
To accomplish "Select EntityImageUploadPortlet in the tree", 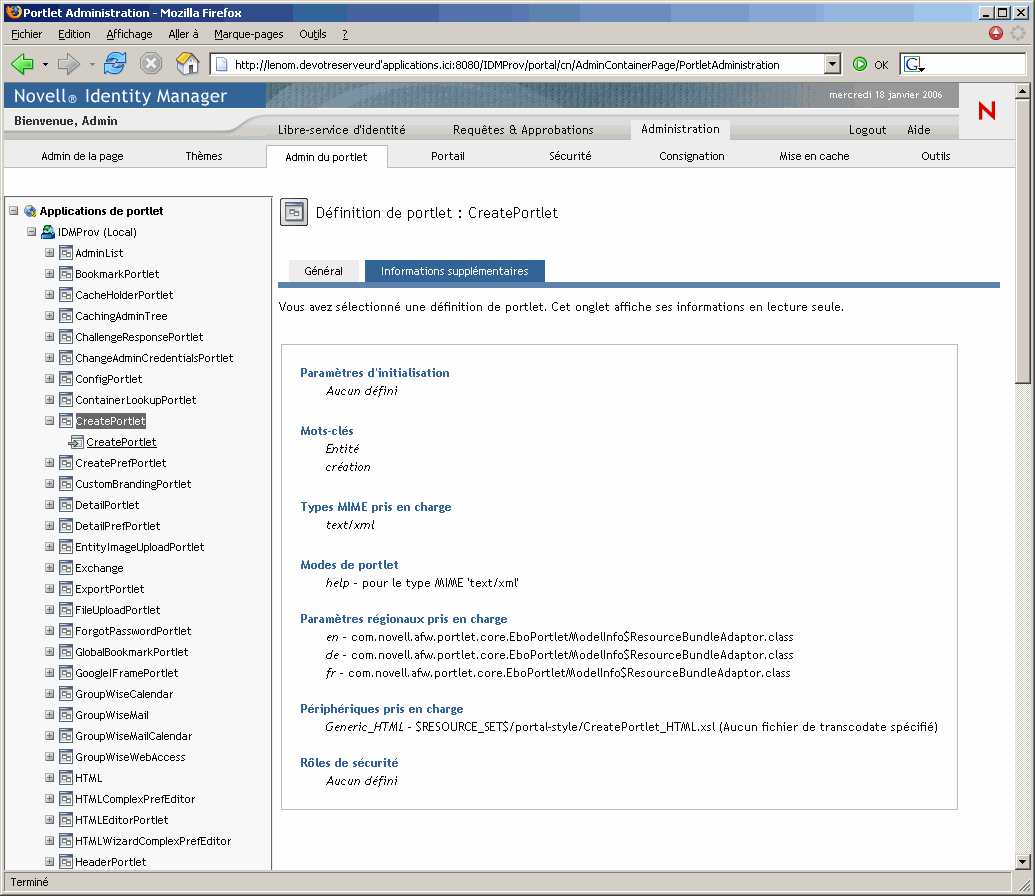I will coord(140,547).
